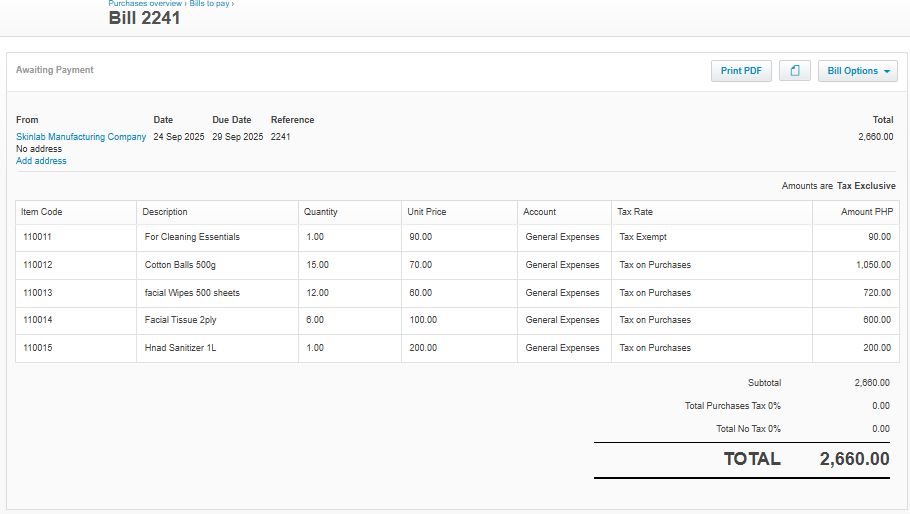This screenshot has height=514, width=910.
Task: Navigate to Bills to pay breadcrumb
Action: (210, 4)
